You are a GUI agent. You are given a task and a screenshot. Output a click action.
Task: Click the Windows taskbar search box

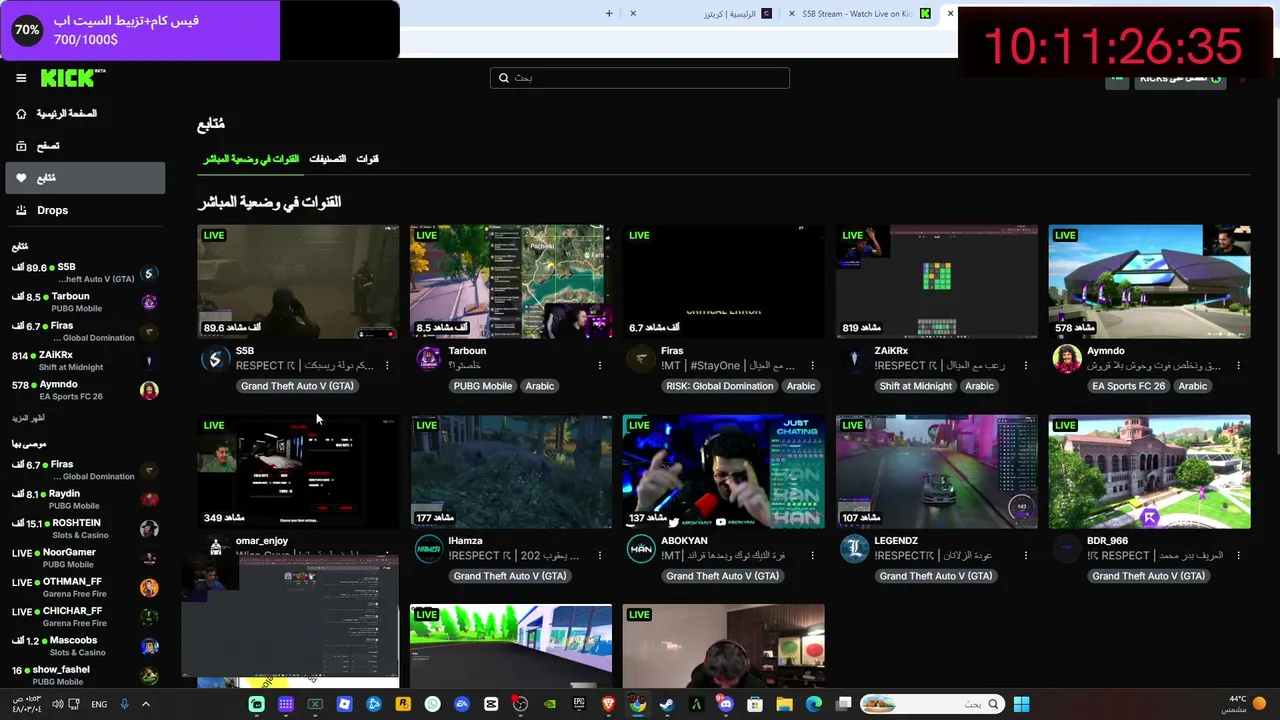[933, 704]
